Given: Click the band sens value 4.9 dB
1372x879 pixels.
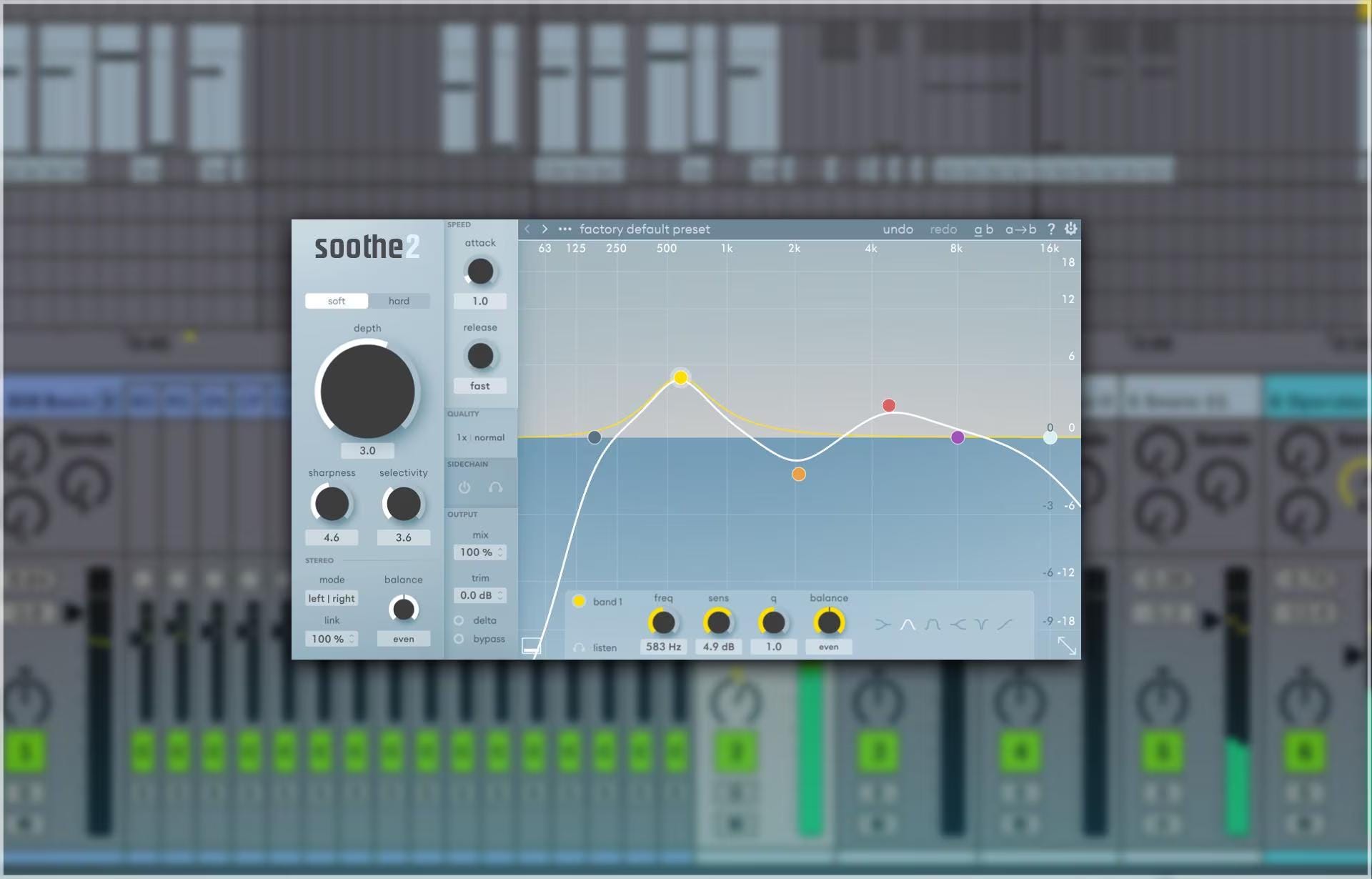Looking at the screenshot, I should pyautogui.click(x=718, y=647).
